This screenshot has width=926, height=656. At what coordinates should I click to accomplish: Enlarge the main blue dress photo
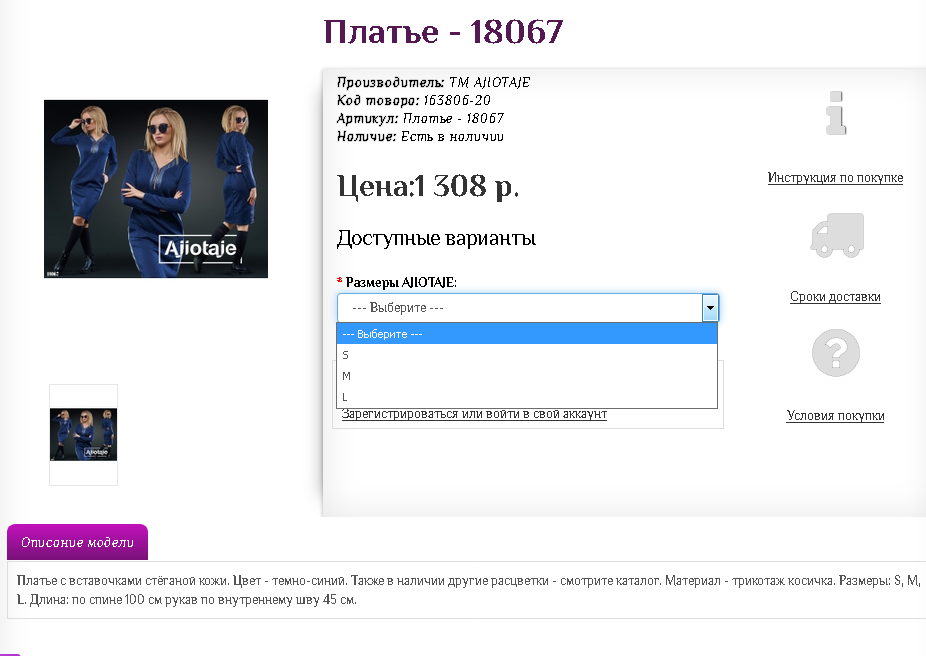(156, 189)
